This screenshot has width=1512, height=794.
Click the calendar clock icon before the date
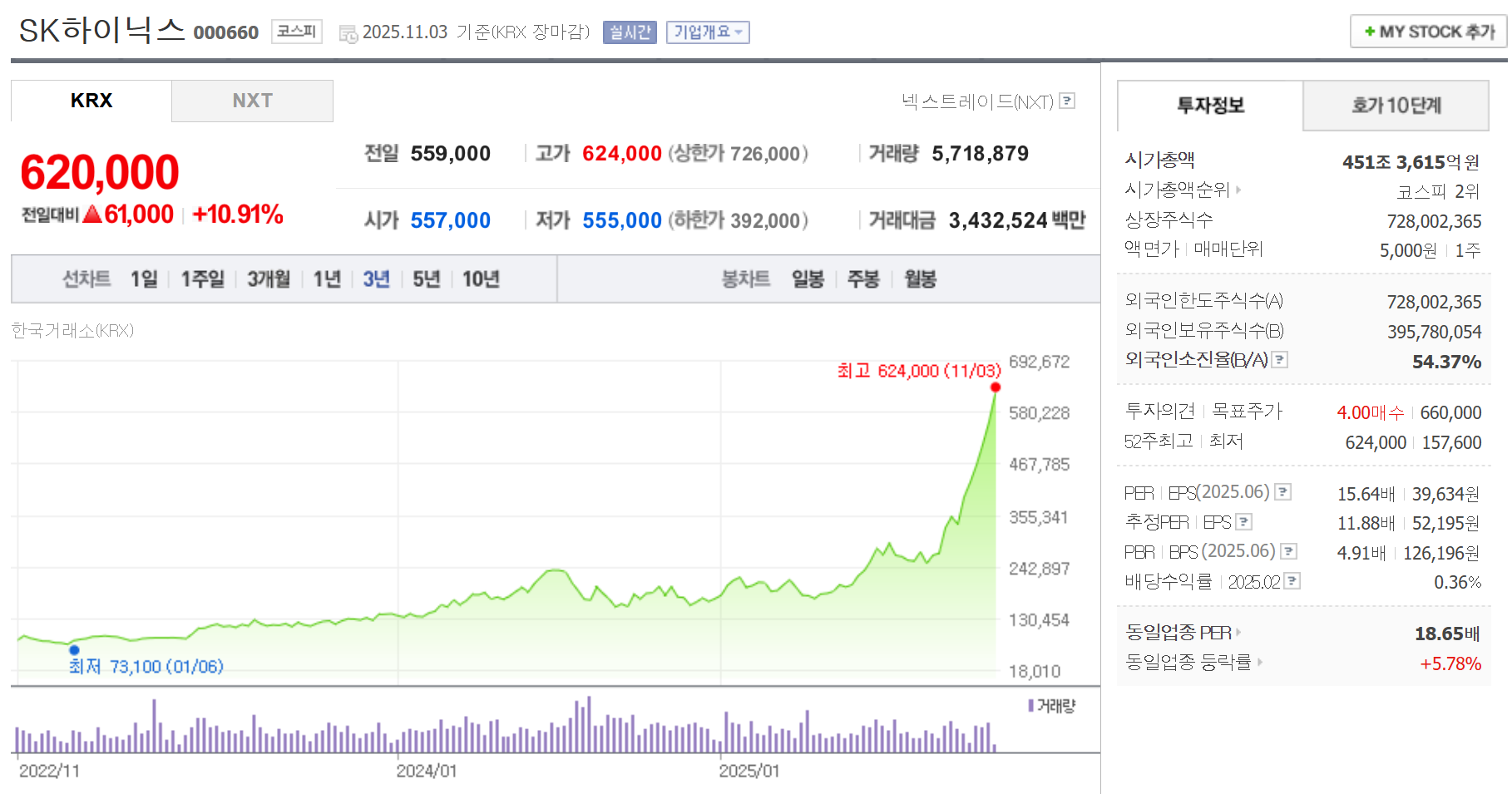click(x=348, y=33)
